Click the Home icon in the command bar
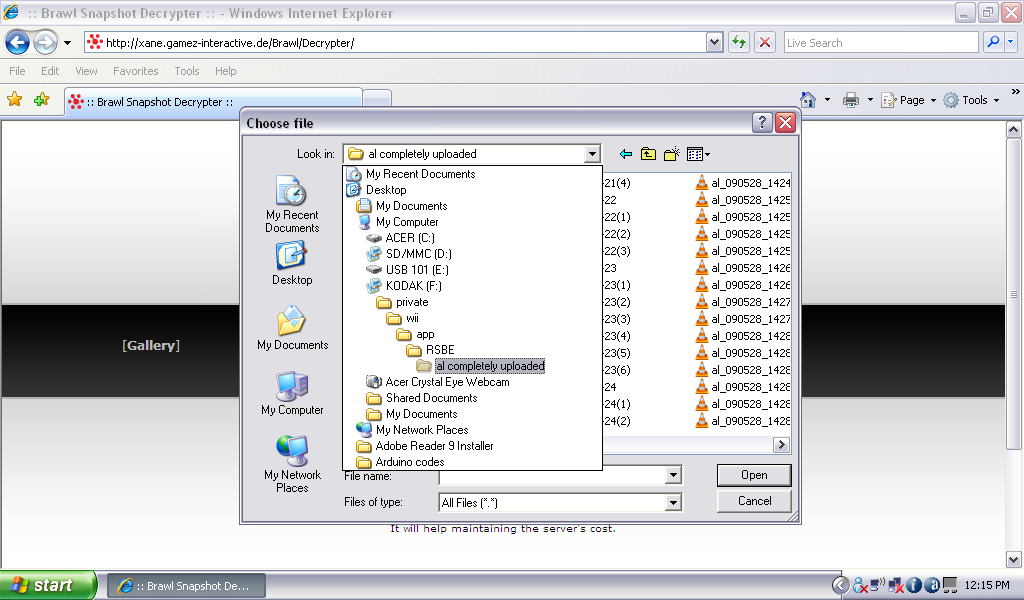The image size is (1024, 600). coord(808,100)
